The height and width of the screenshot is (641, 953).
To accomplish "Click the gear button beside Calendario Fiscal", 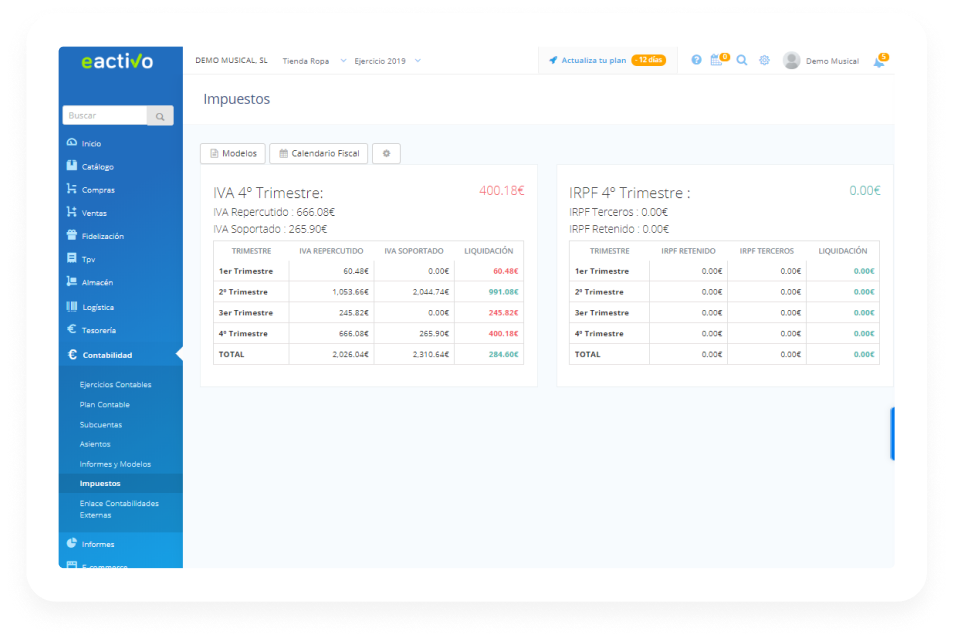I will click(x=386, y=153).
